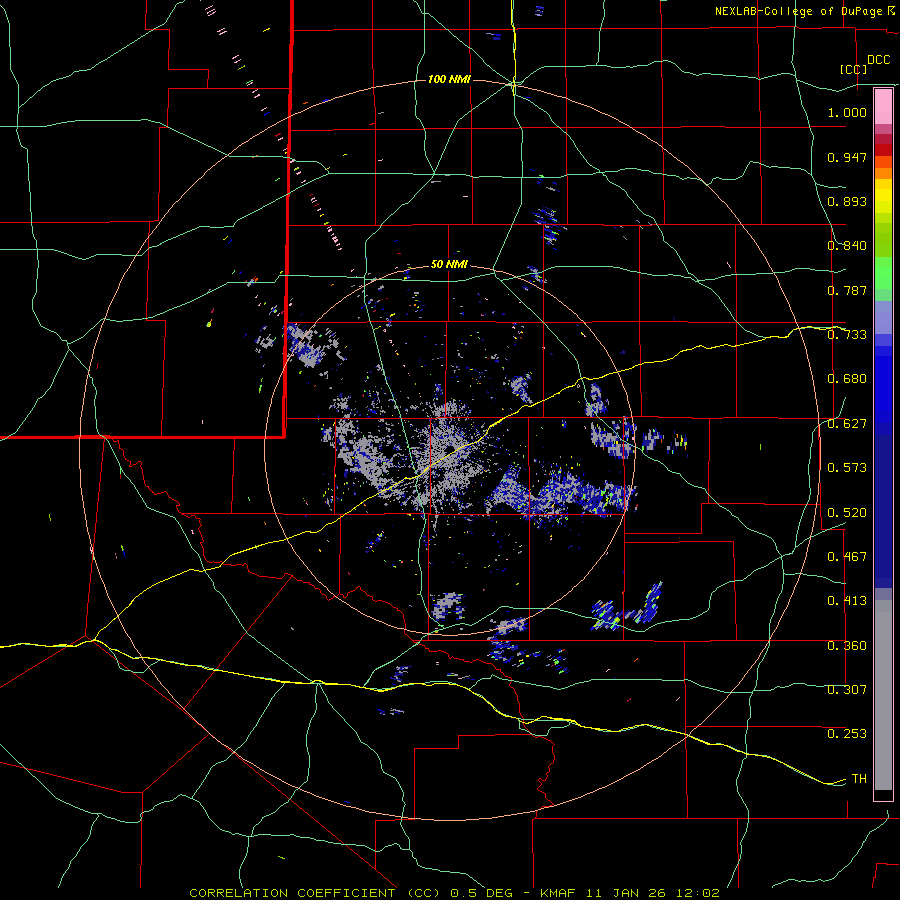Click the 12:02 time in the caption

[x=697, y=893]
